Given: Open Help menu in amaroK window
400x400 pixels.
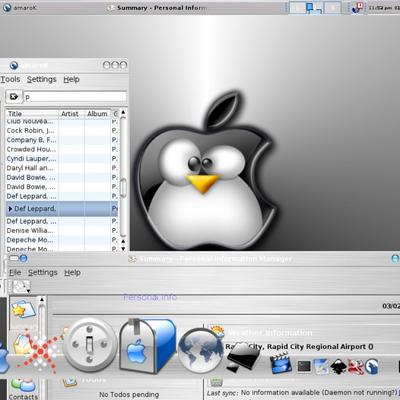Looking at the screenshot, I should pos(71,79).
